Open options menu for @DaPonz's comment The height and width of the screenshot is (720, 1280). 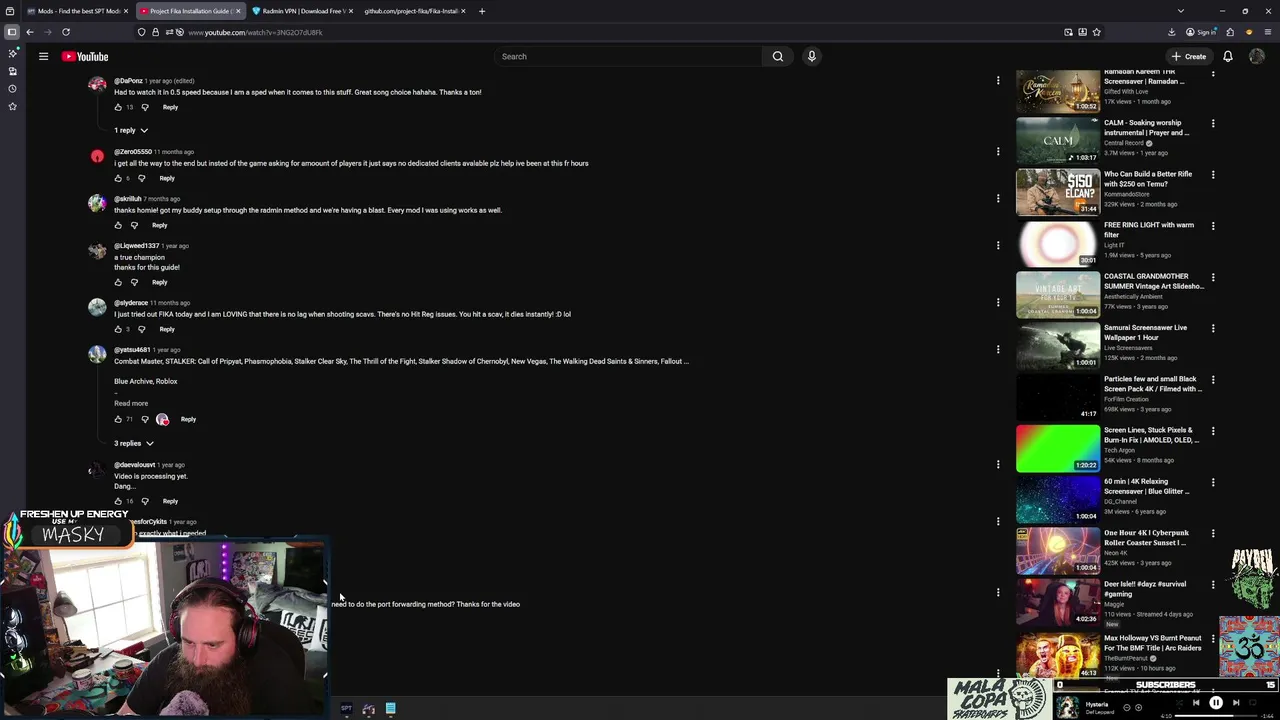click(x=998, y=80)
